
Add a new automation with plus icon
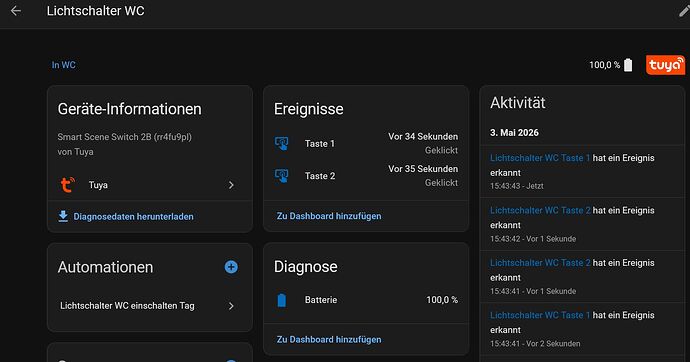coord(231,267)
